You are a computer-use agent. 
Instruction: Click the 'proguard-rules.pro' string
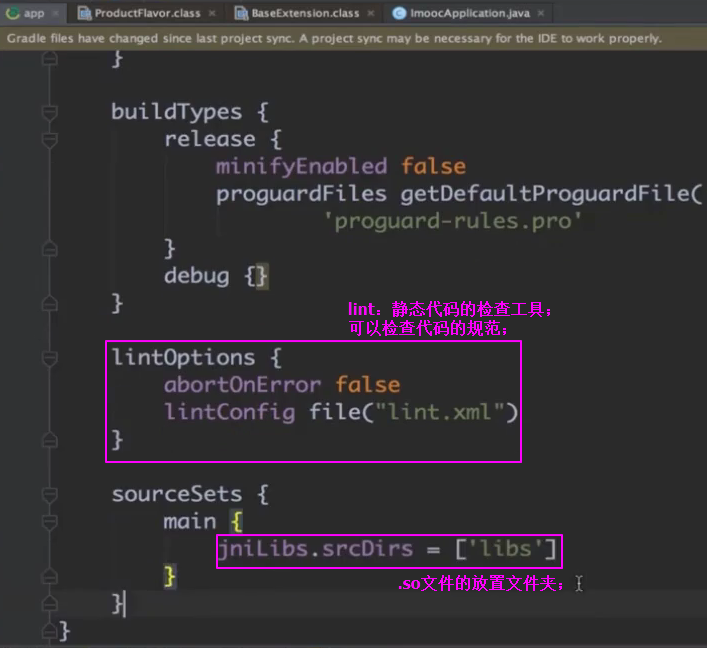pos(452,220)
